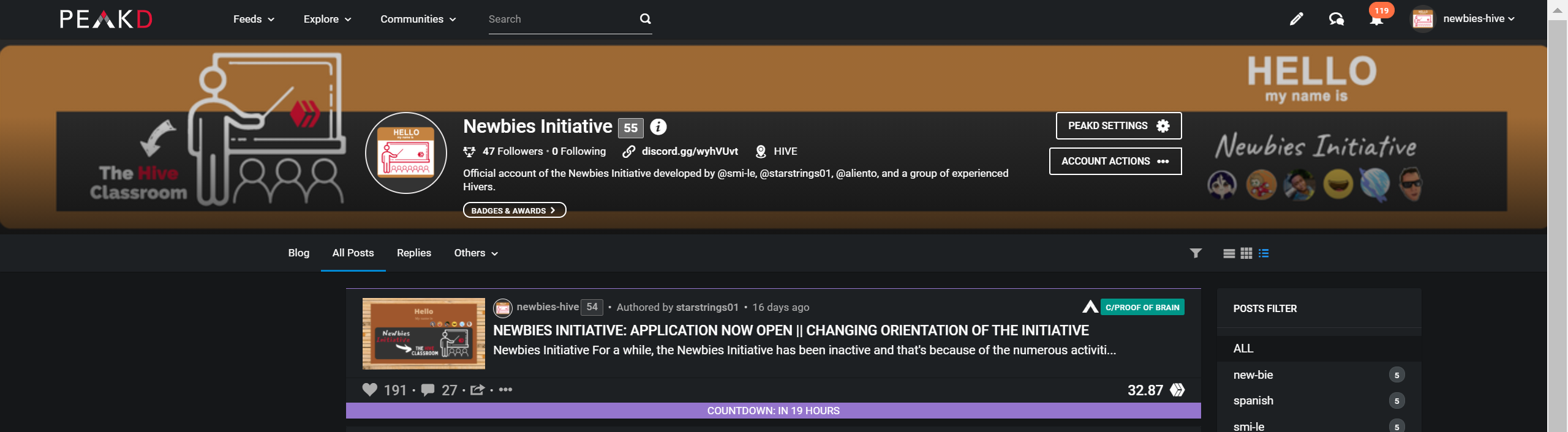Expand Badges & Awards
Screen dimensions: 1568x432
coord(514,210)
